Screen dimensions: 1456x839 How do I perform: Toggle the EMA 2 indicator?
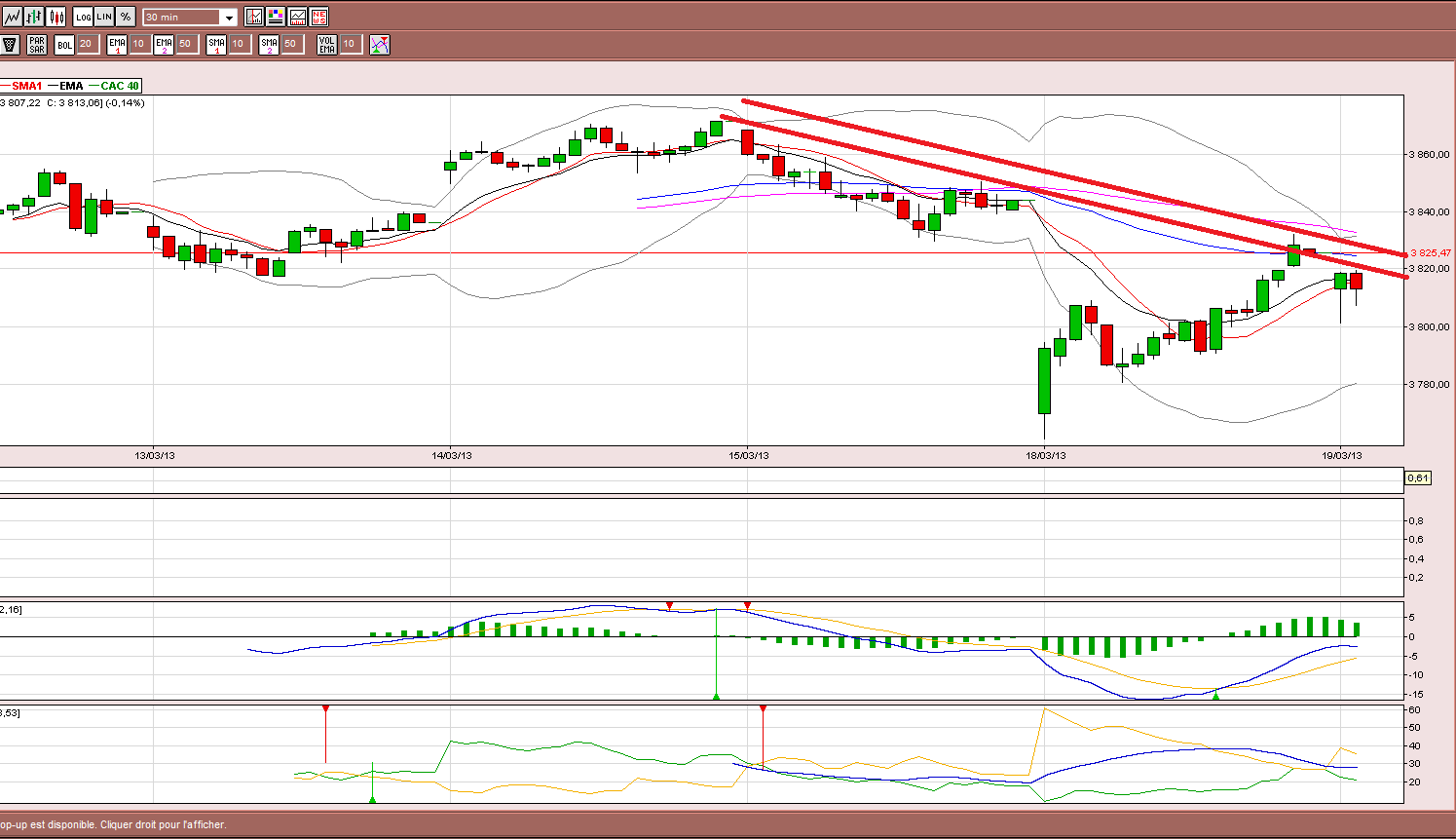click(164, 45)
